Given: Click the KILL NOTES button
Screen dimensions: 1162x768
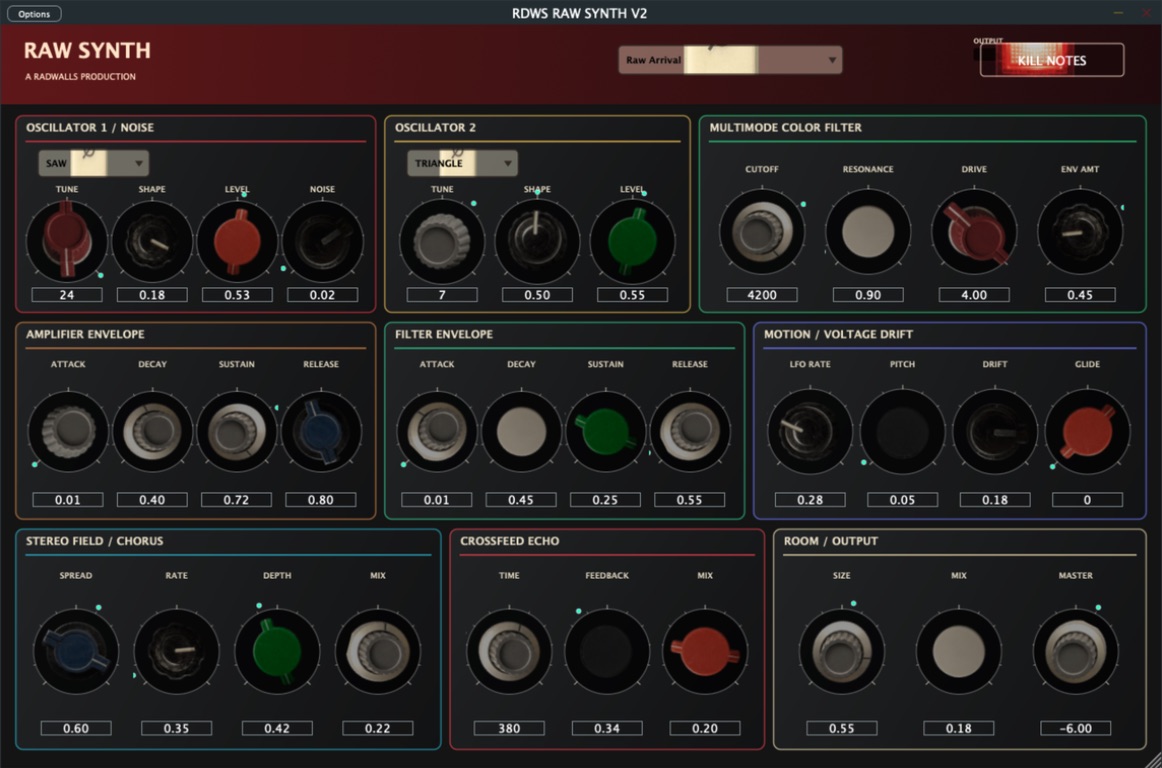Looking at the screenshot, I should pos(1052,60).
